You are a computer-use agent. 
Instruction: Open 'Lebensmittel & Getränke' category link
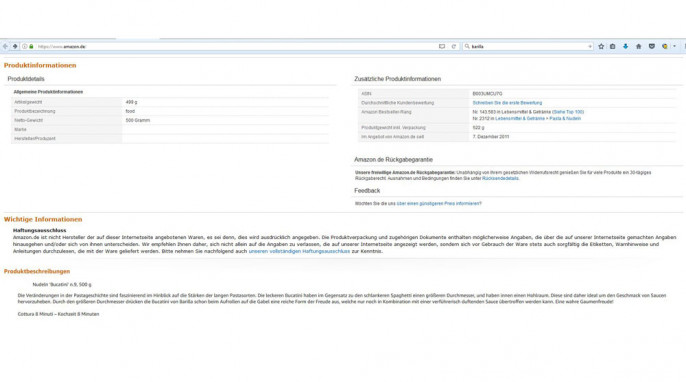click(x=520, y=119)
